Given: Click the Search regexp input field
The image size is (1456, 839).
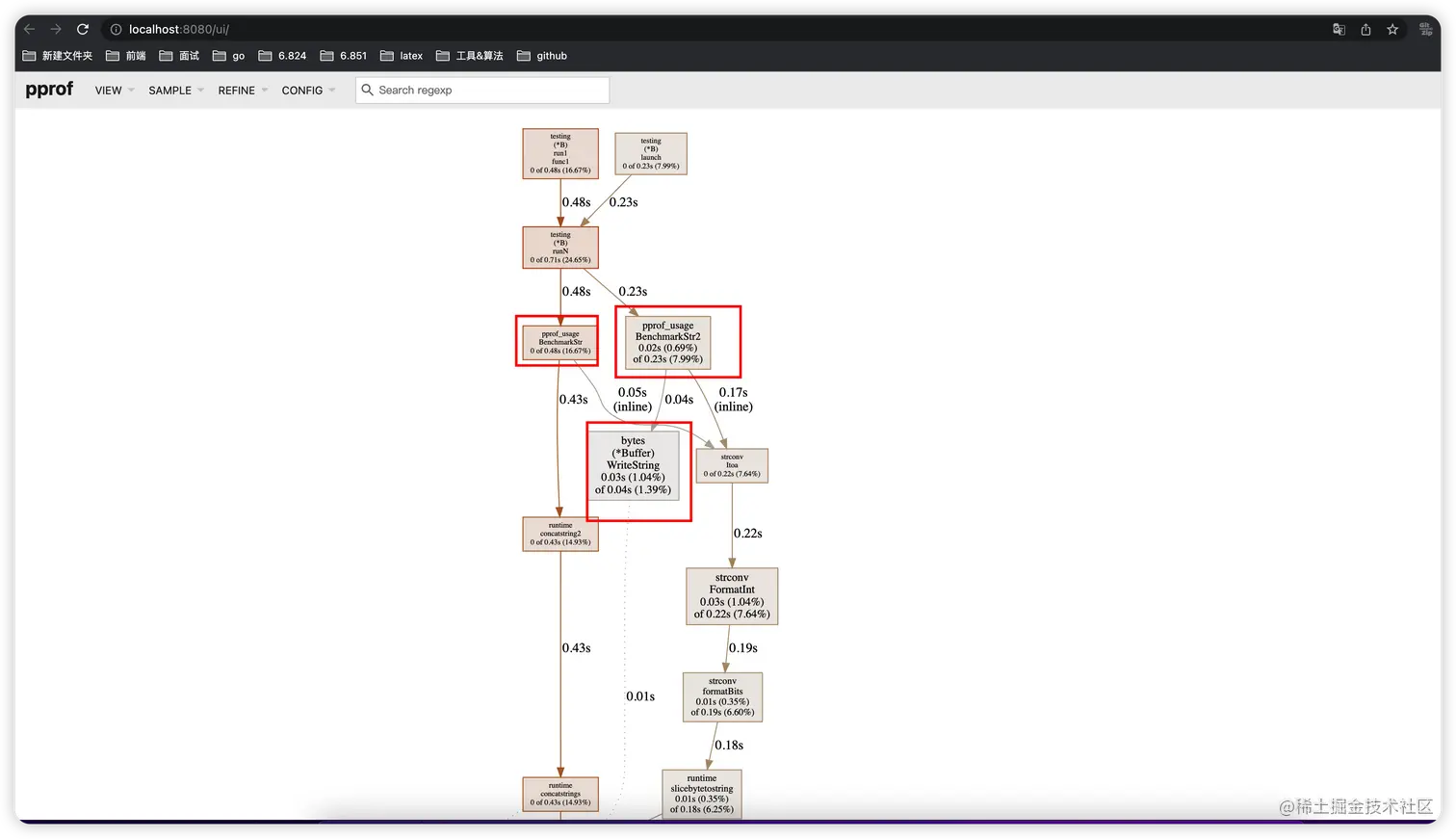Looking at the screenshot, I should [482, 91].
